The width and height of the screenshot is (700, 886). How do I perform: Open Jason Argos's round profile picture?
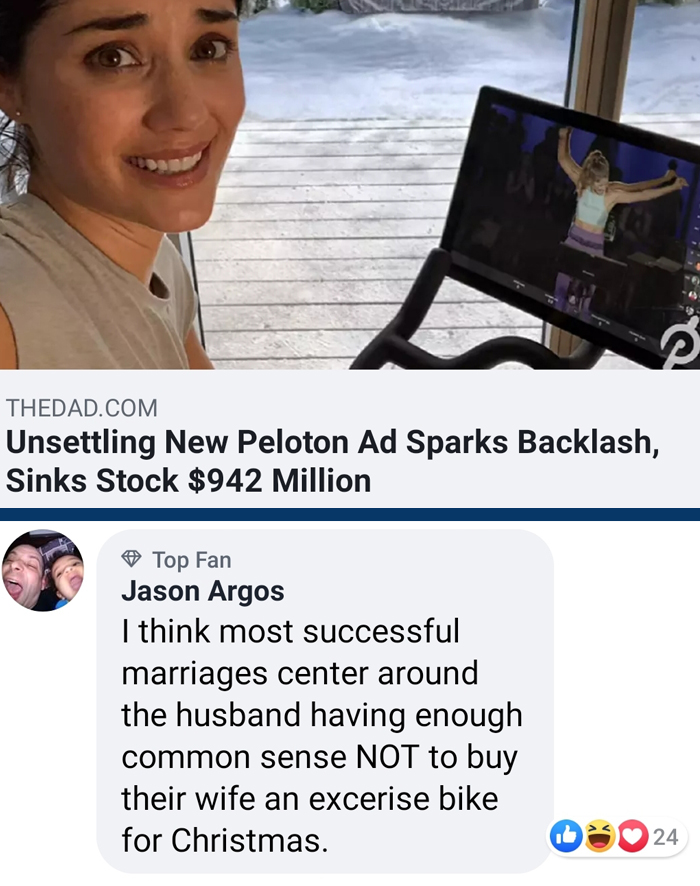point(43,571)
